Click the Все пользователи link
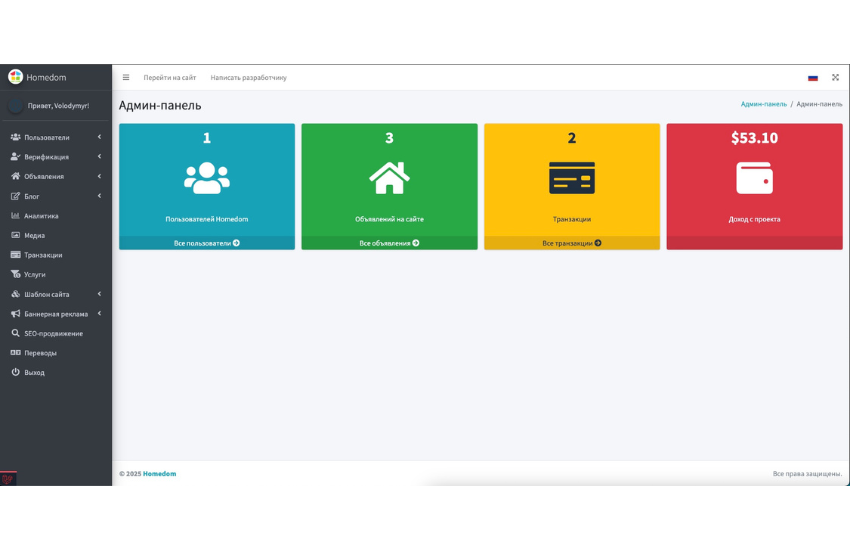This screenshot has width=850, height=550. [x=207, y=243]
